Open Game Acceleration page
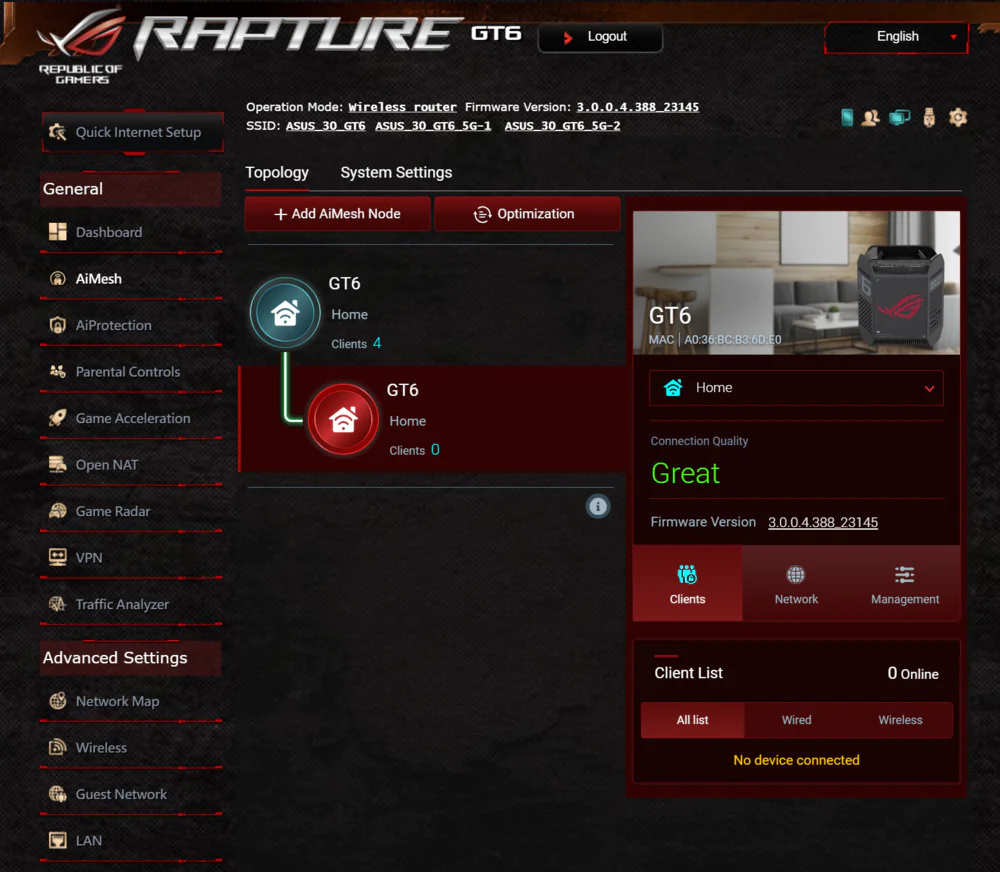 [131, 418]
